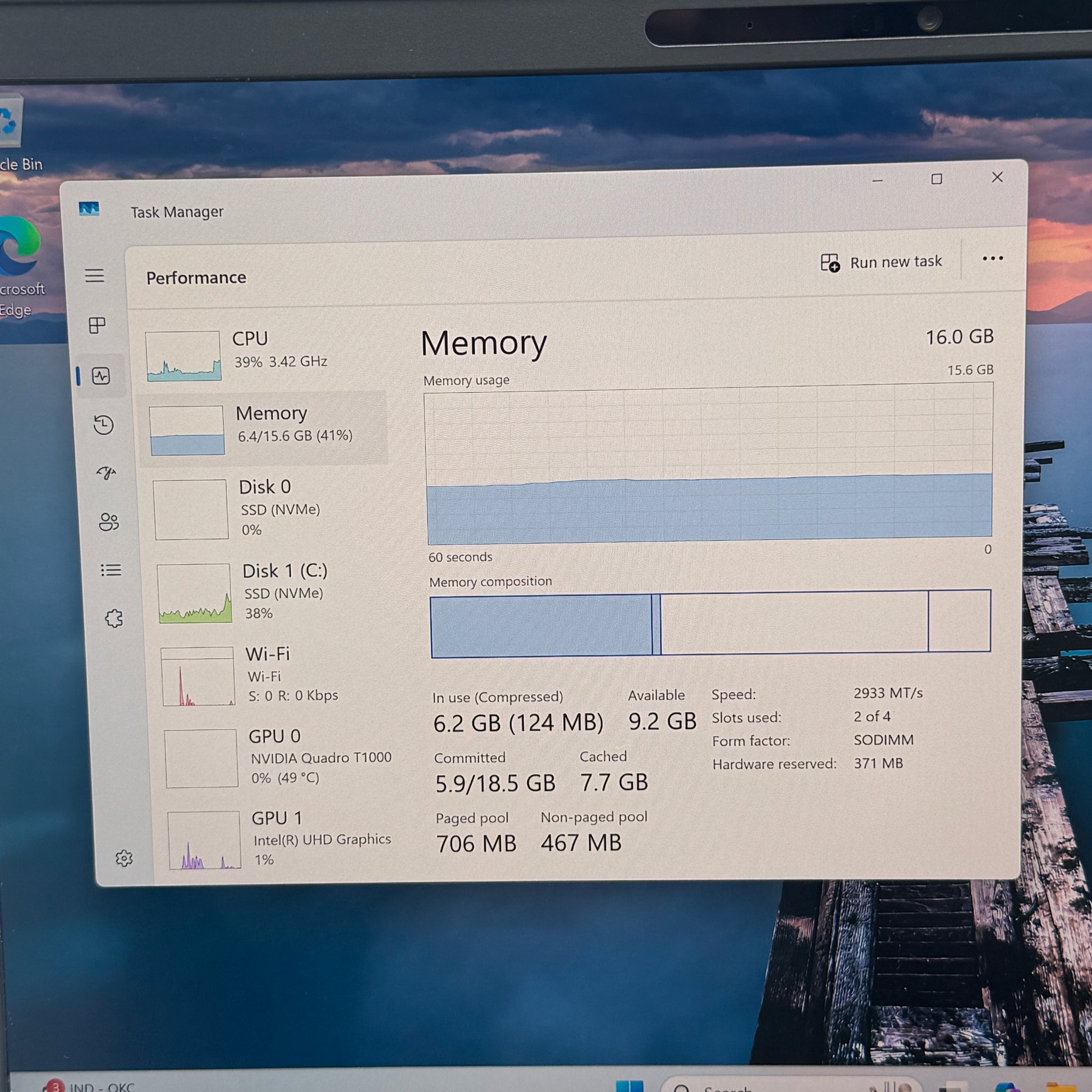
Task: Open the Users page icon
Action: (108, 522)
